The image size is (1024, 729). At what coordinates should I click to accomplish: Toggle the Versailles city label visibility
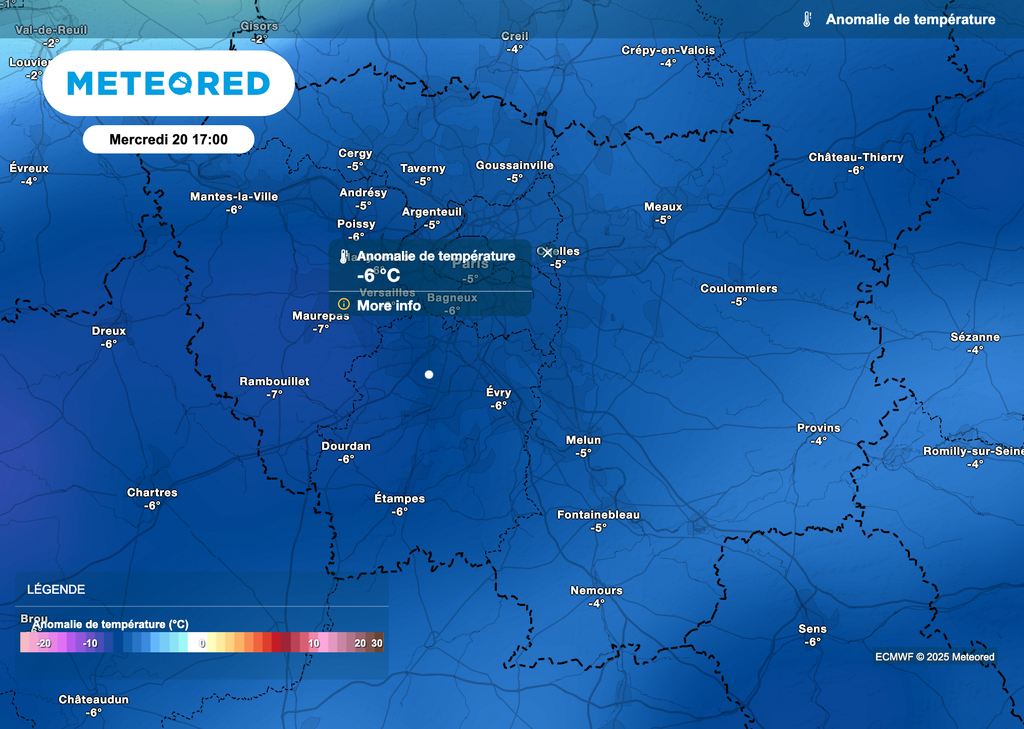[389, 292]
